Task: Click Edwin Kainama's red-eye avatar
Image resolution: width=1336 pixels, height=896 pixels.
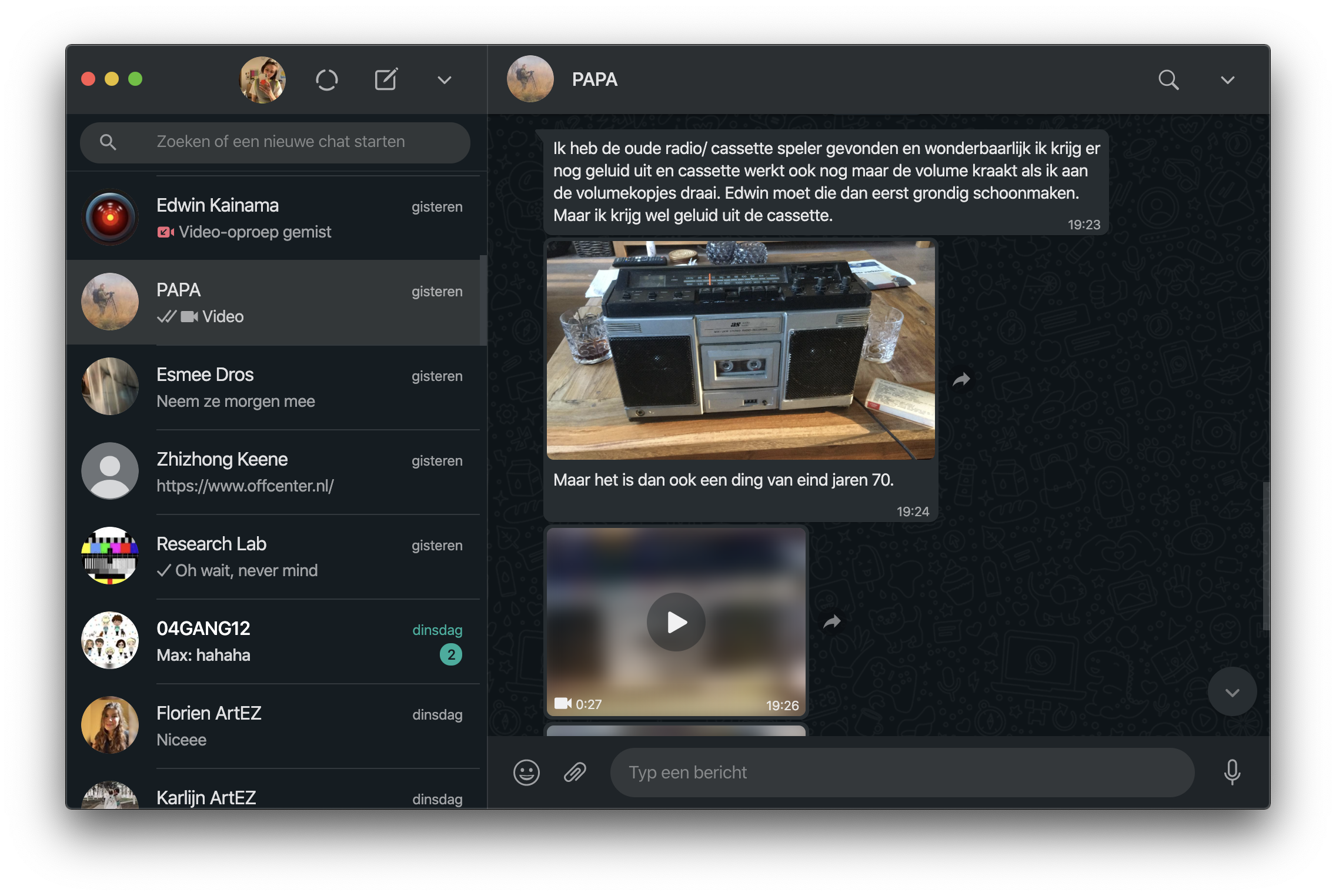Action: [110, 217]
